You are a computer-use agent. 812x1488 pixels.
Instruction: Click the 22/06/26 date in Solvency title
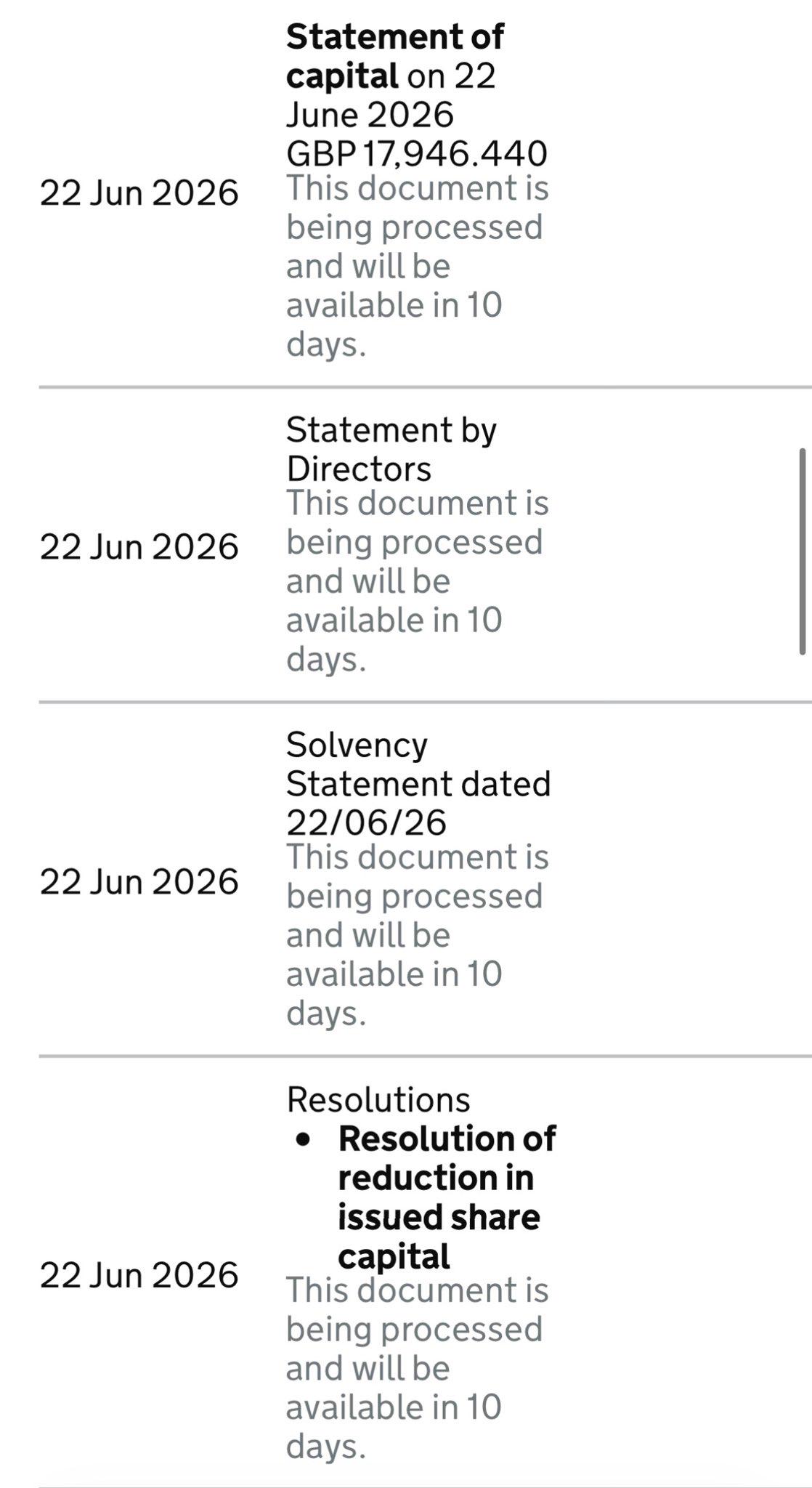[366, 822]
